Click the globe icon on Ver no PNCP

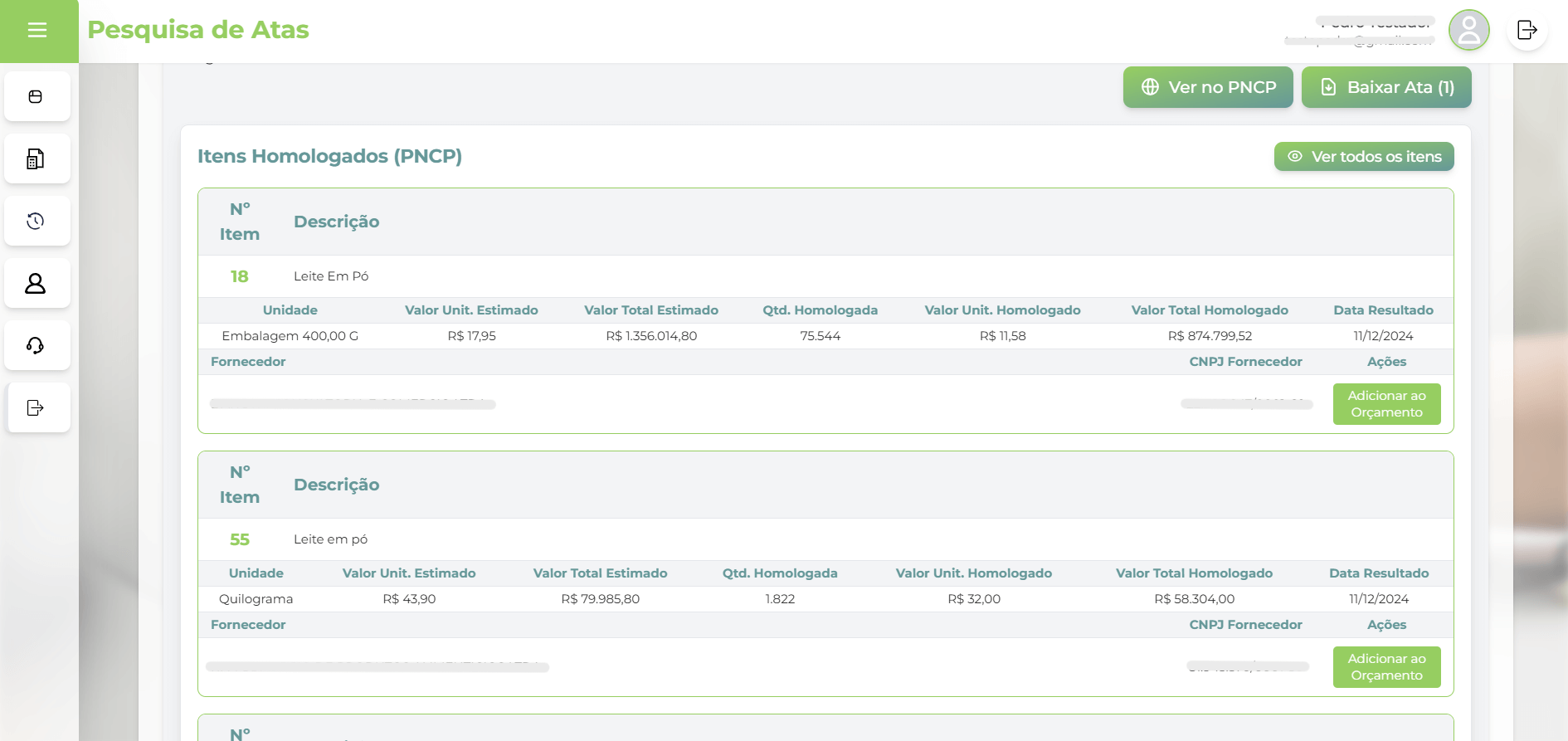tap(1150, 87)
